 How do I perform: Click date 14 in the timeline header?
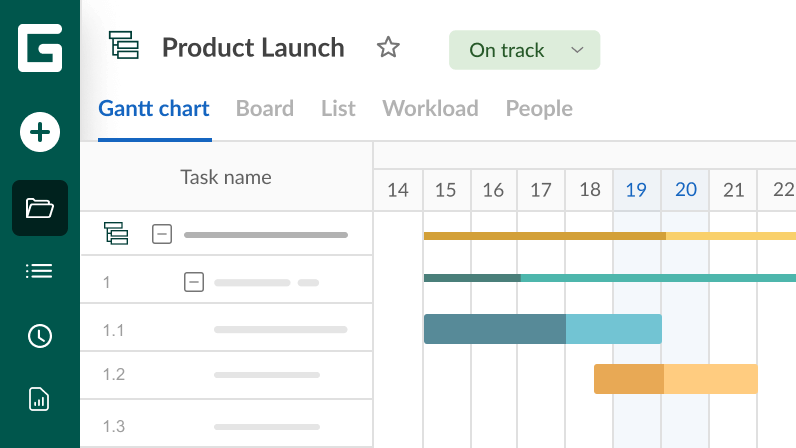tap(398, 190)
